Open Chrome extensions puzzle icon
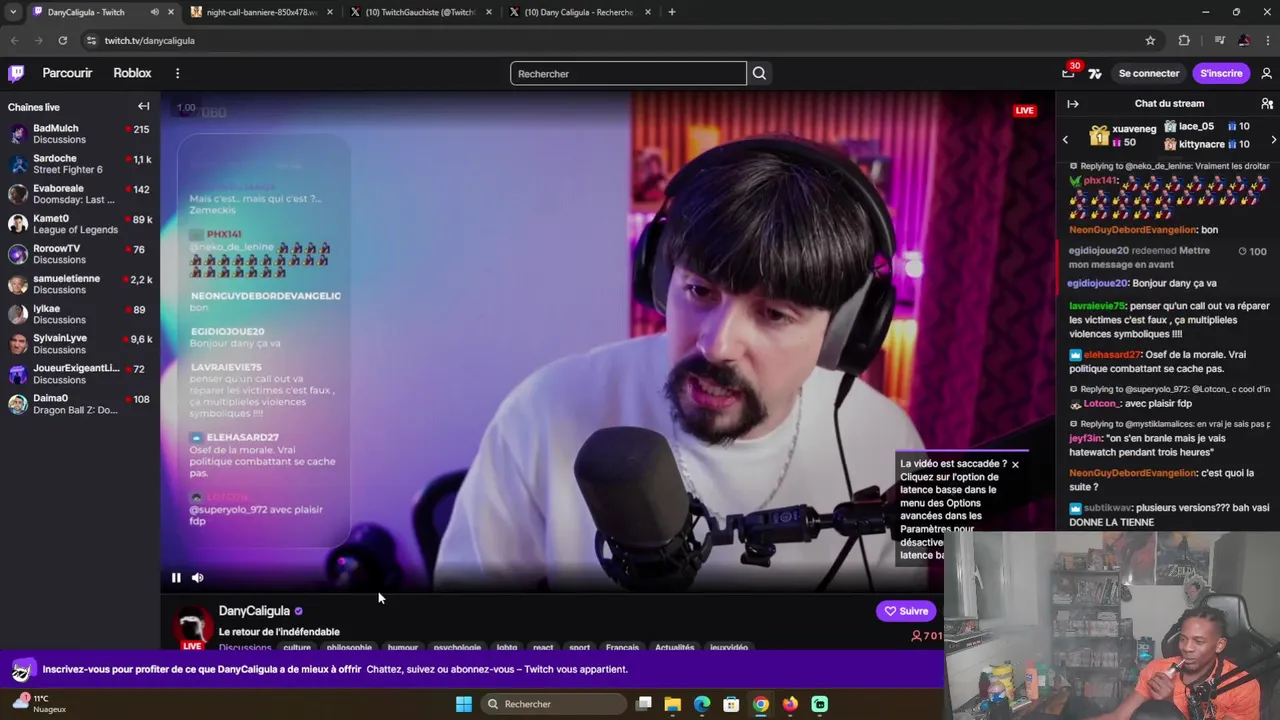Image resolution: width=1280 pixels, height=720 pixels. coord(1184,40)
